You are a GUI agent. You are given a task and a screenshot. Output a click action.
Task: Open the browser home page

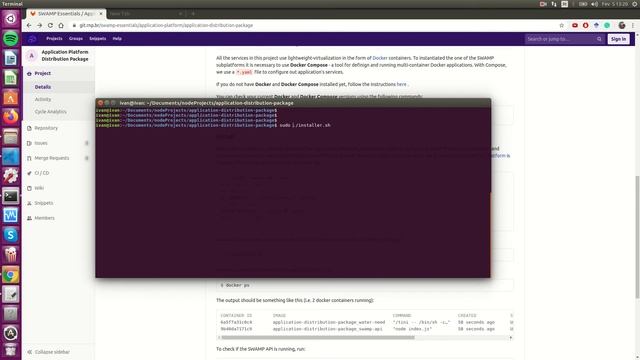point(61,25)
